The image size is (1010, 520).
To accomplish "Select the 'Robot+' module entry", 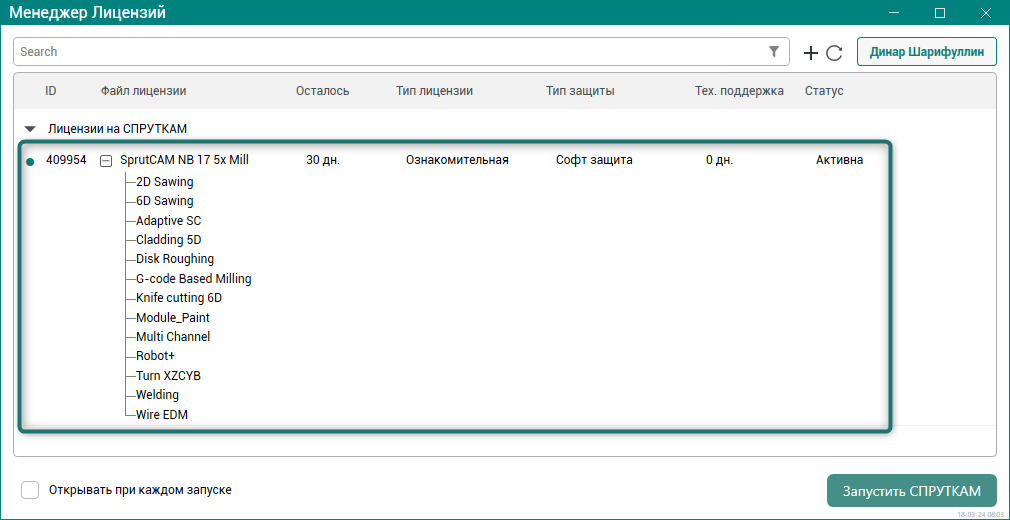I will coord(156,356).
